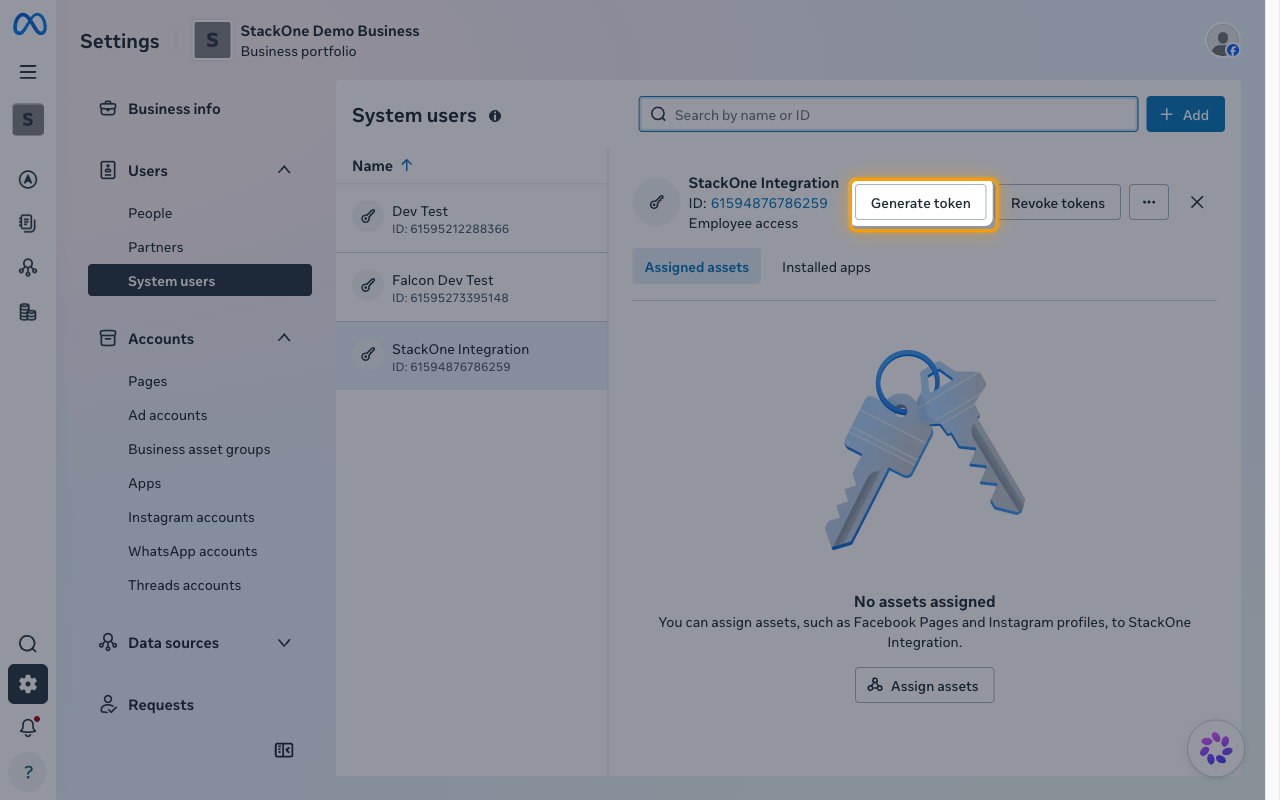This screenshot has width=1280, height=800.
Task: Switch to the Installed apps tab
Action: pyautogui.click(x=826, y=267)
